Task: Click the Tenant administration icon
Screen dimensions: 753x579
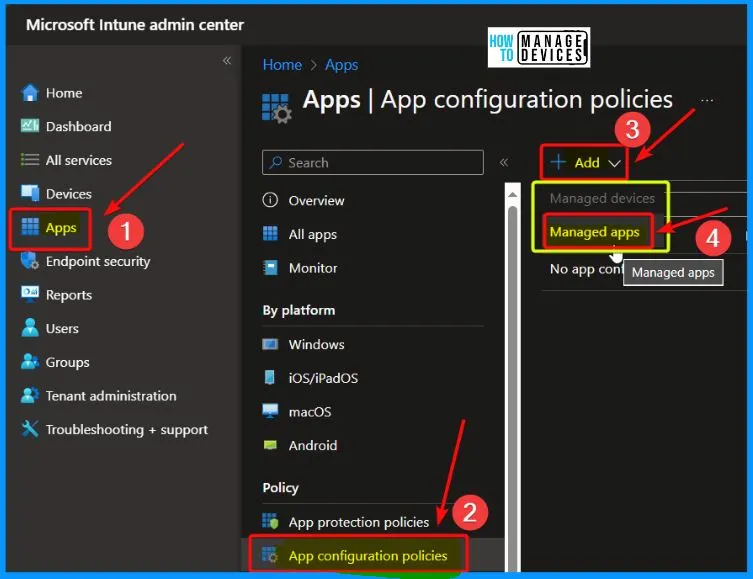Action: (30, 395)
